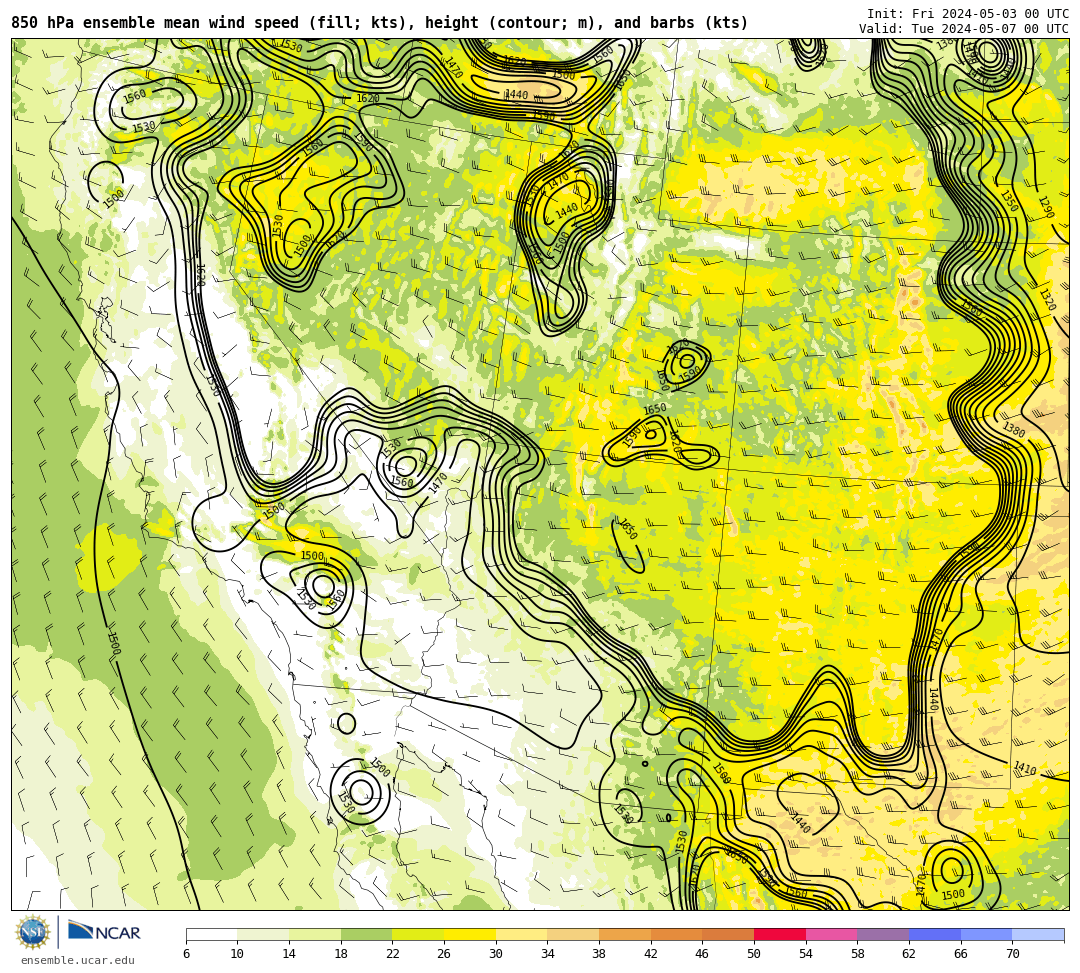The width and height of the screenshot is (1080, 973).
Task: Click the colorbar tick label 46
Action: [x=703, y=954]
